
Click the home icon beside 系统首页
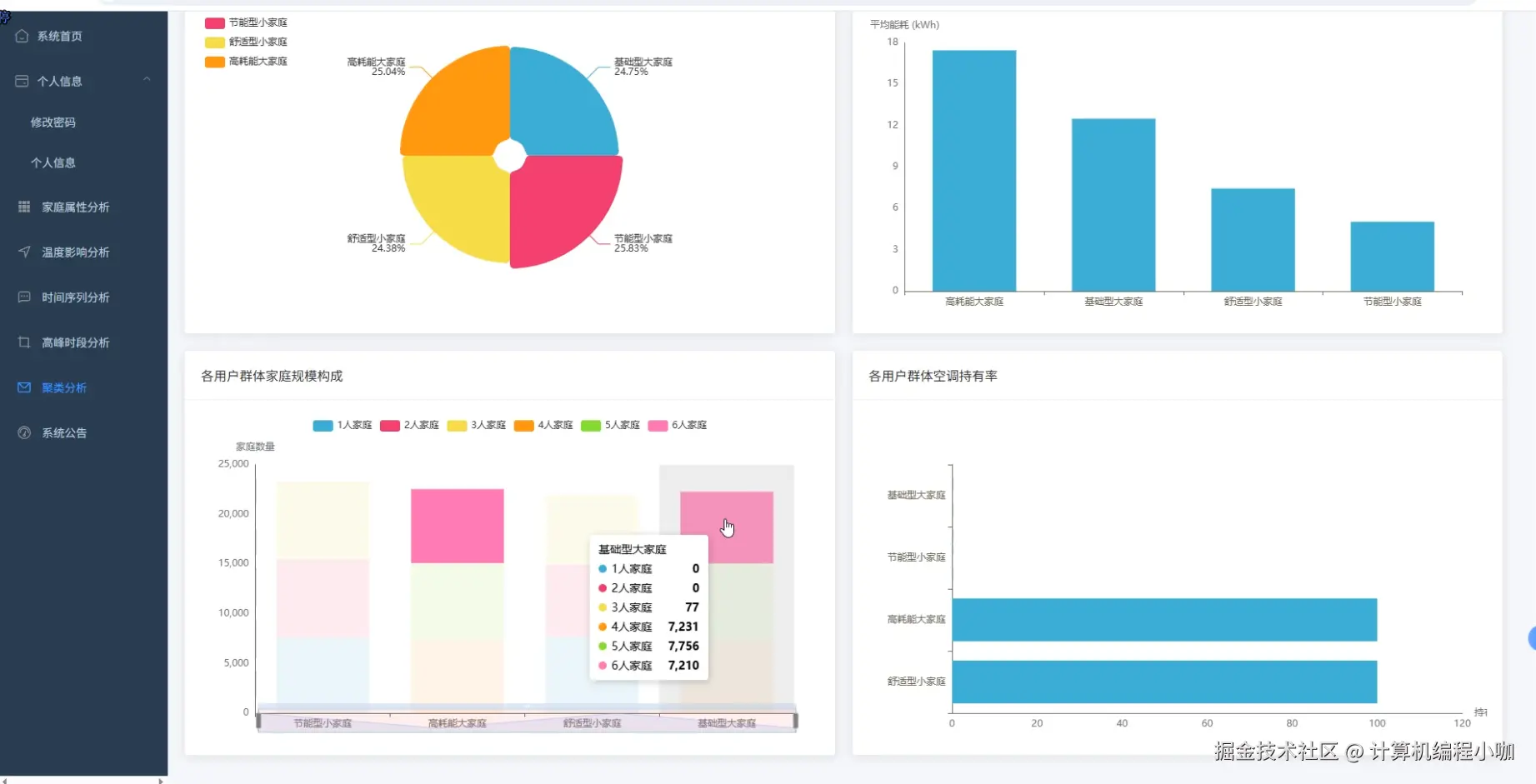pos(22,36)
